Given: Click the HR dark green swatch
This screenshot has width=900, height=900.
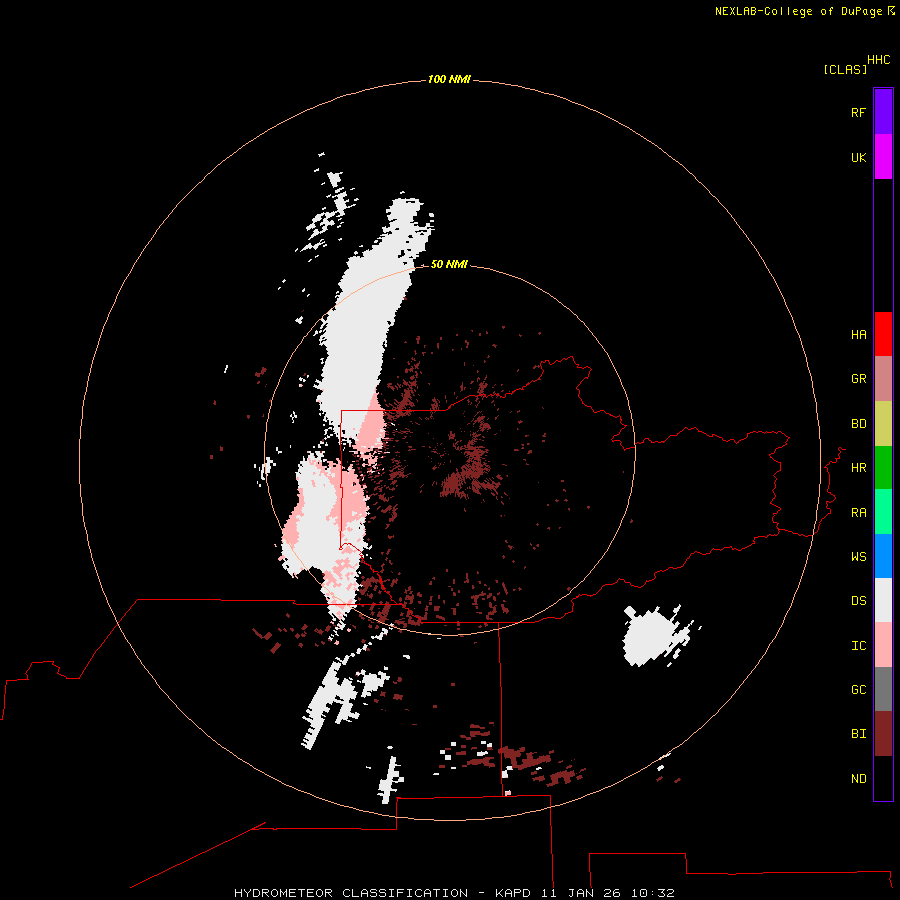Looking at the screenshot, I should (x=883, y=468).
